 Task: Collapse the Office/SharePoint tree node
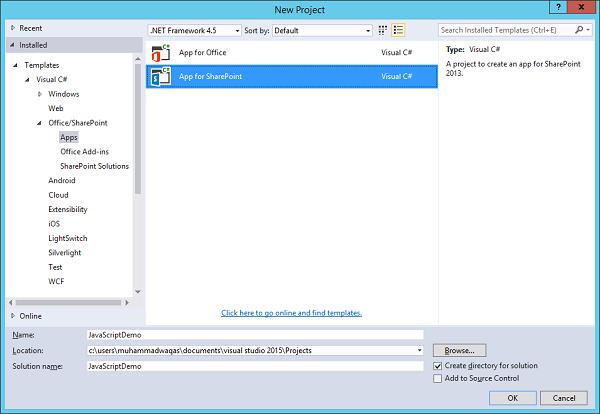click(39, 123)
